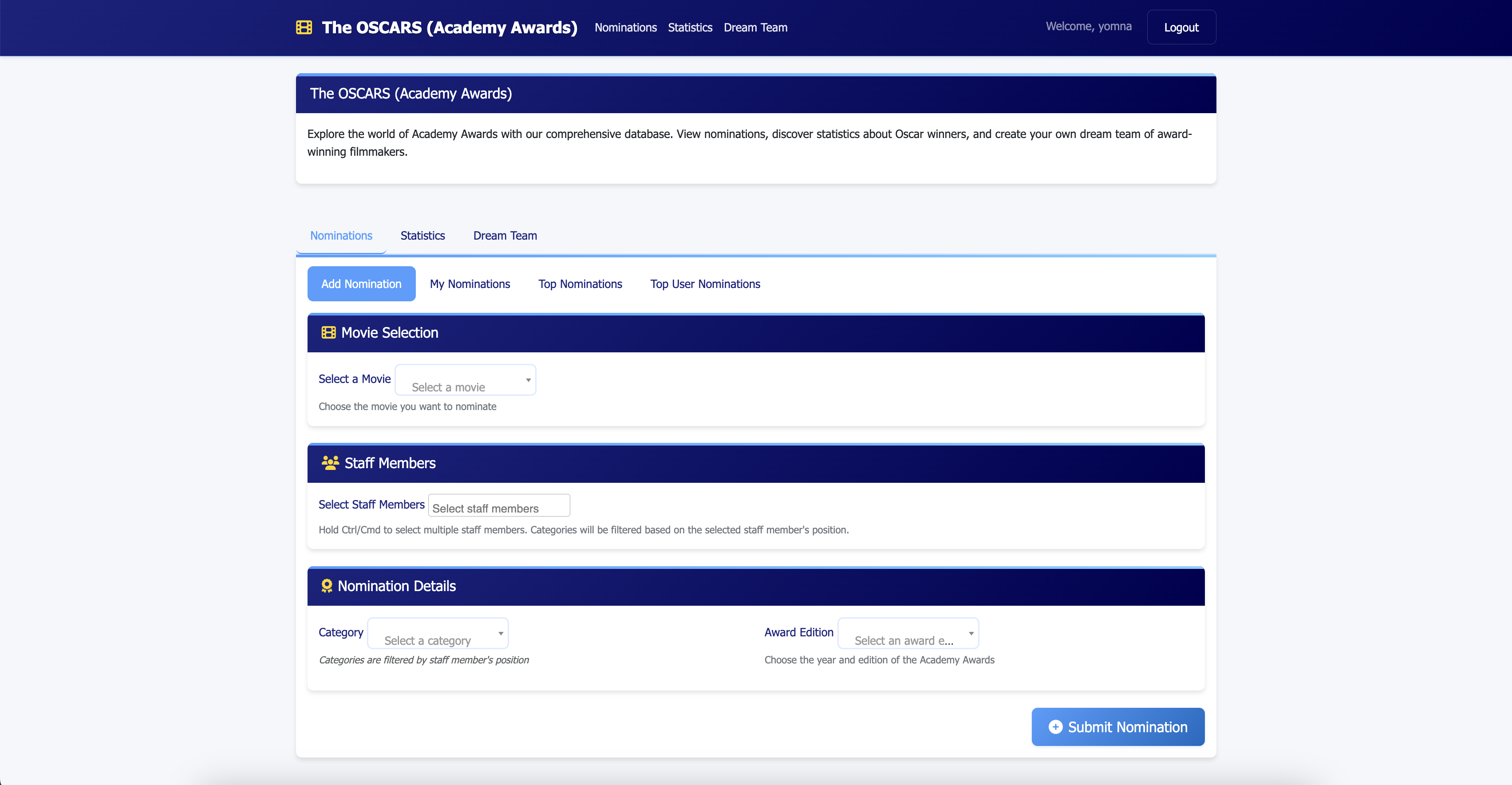
Task: Click the Category dropdown arrow
Action: tap(501, 634)
